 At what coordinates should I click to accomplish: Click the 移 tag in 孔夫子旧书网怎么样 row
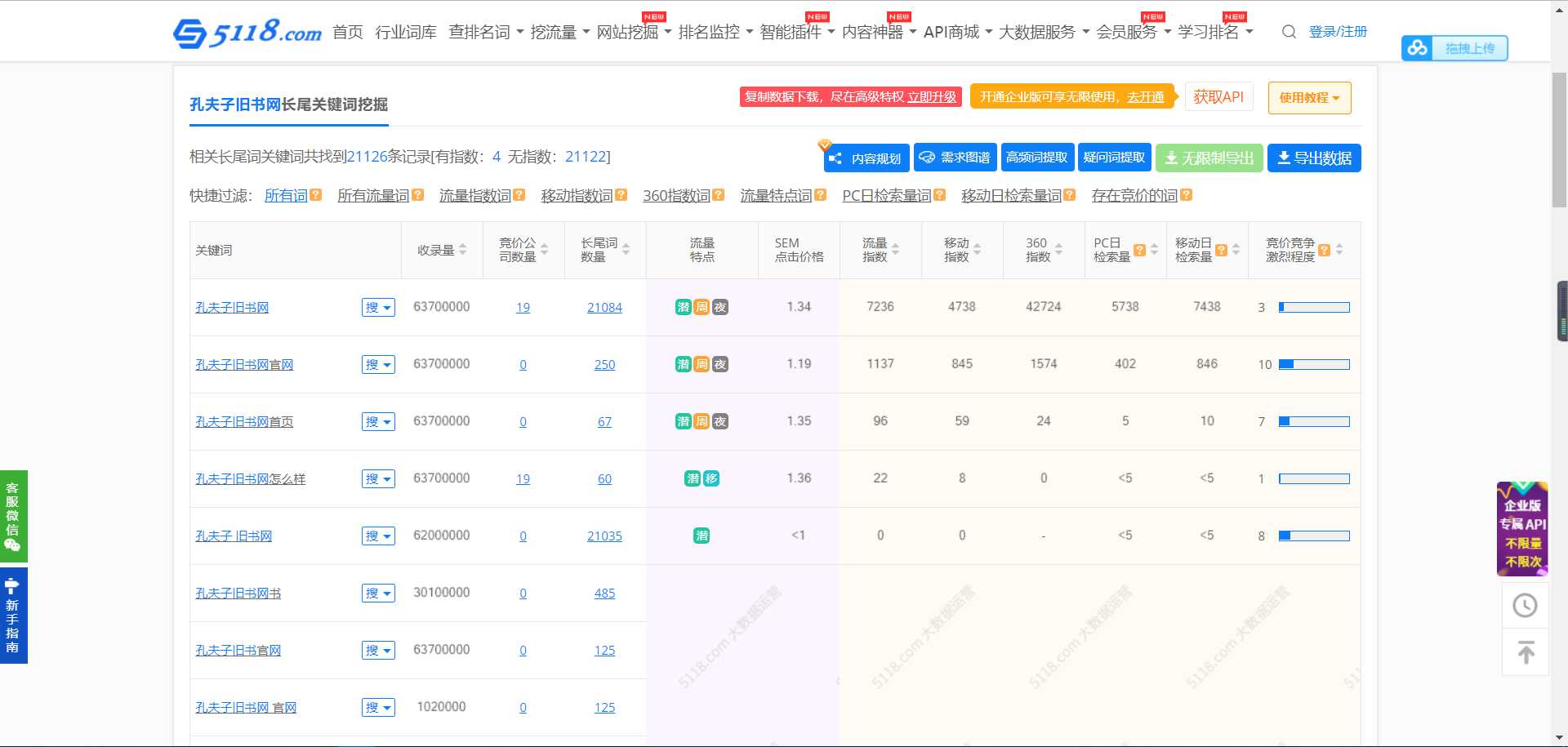tap(711, 478)
